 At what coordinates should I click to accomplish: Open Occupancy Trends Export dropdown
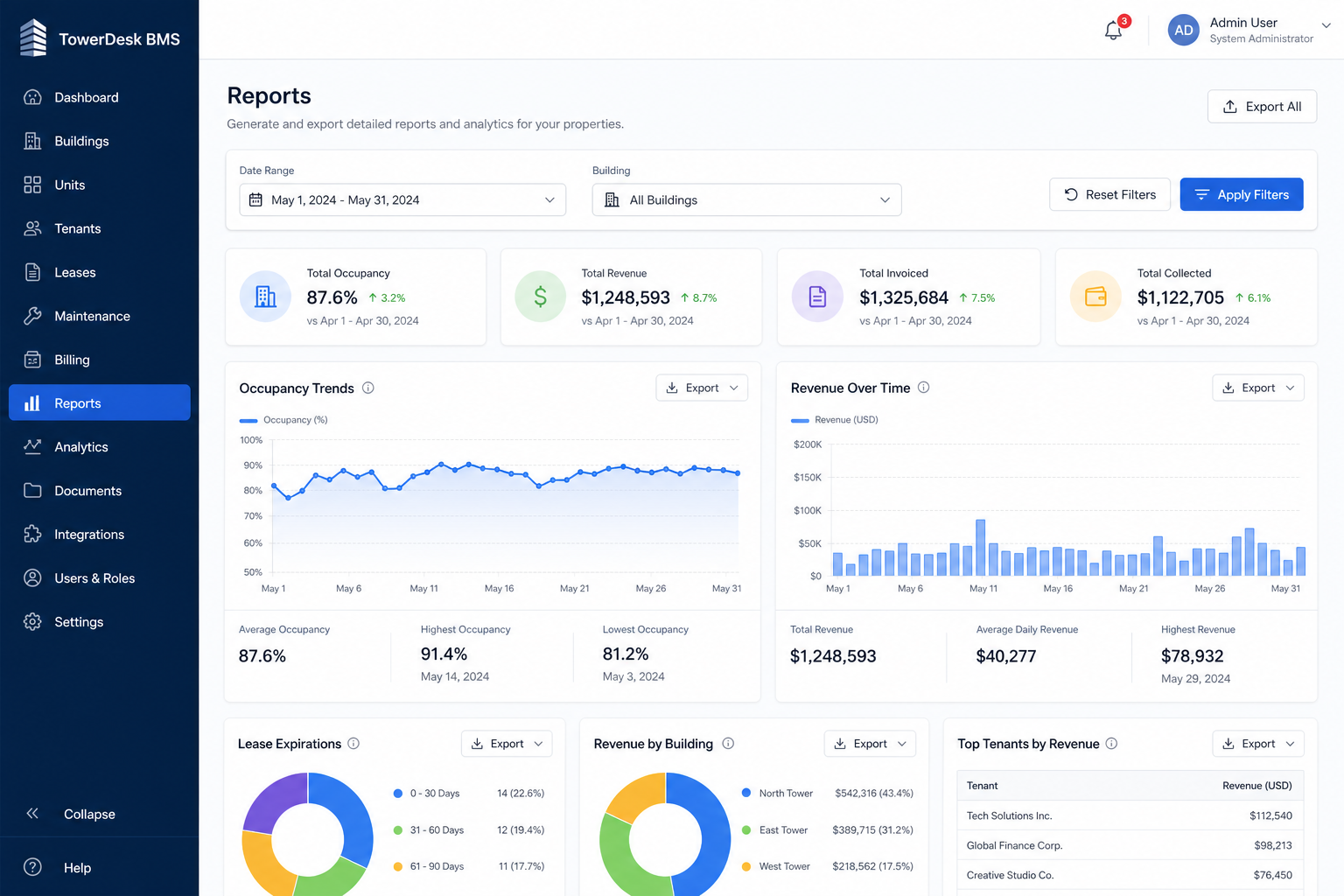click(702, 388)
